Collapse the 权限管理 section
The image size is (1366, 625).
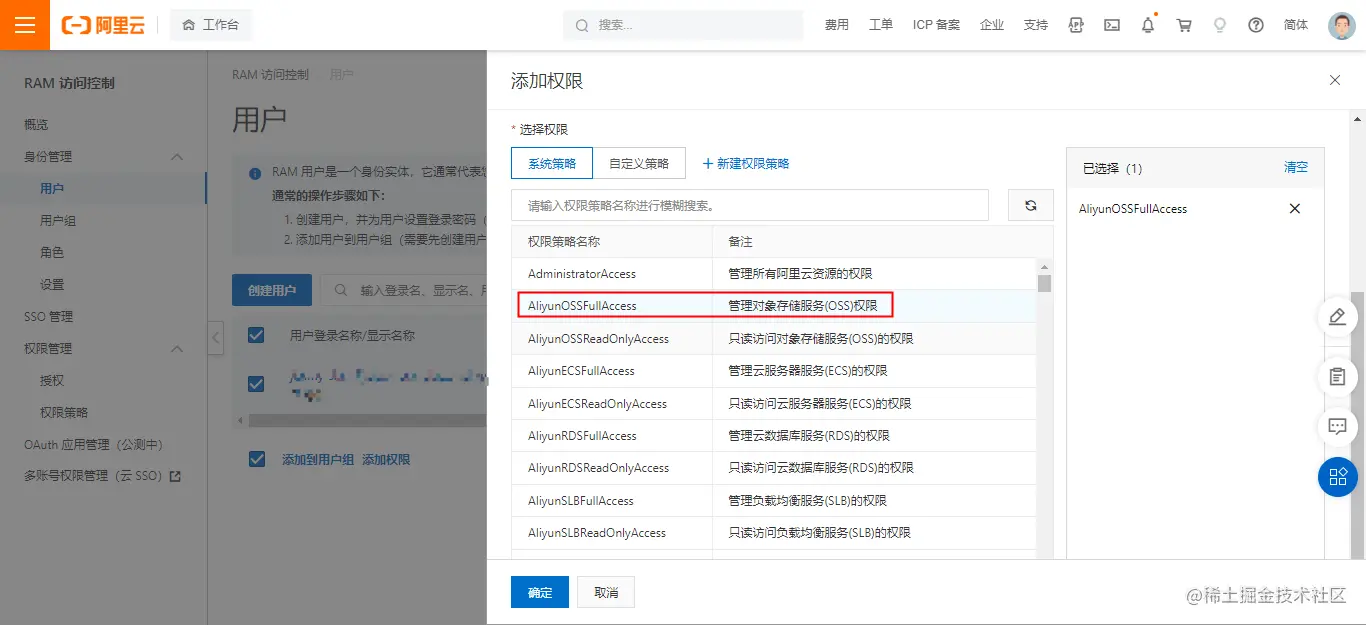pos(177,349)
